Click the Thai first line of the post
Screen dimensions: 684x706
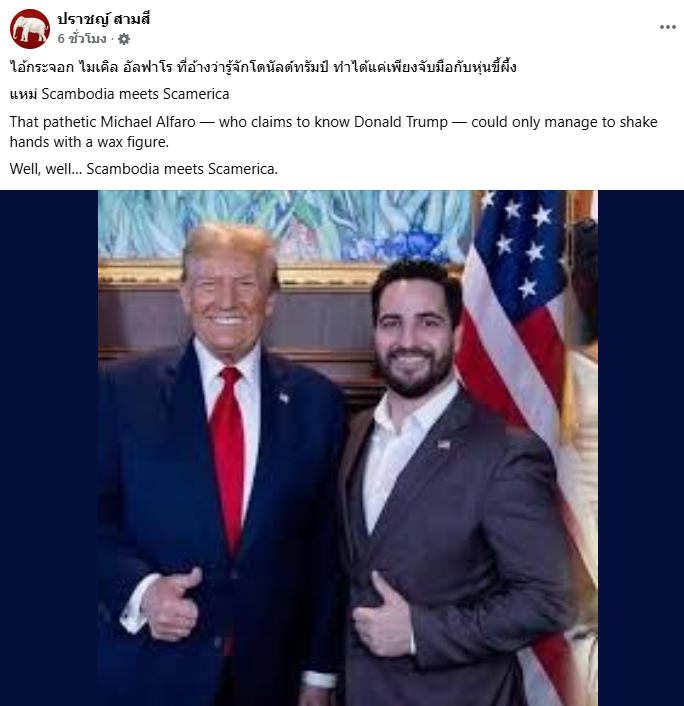point(263,68)
